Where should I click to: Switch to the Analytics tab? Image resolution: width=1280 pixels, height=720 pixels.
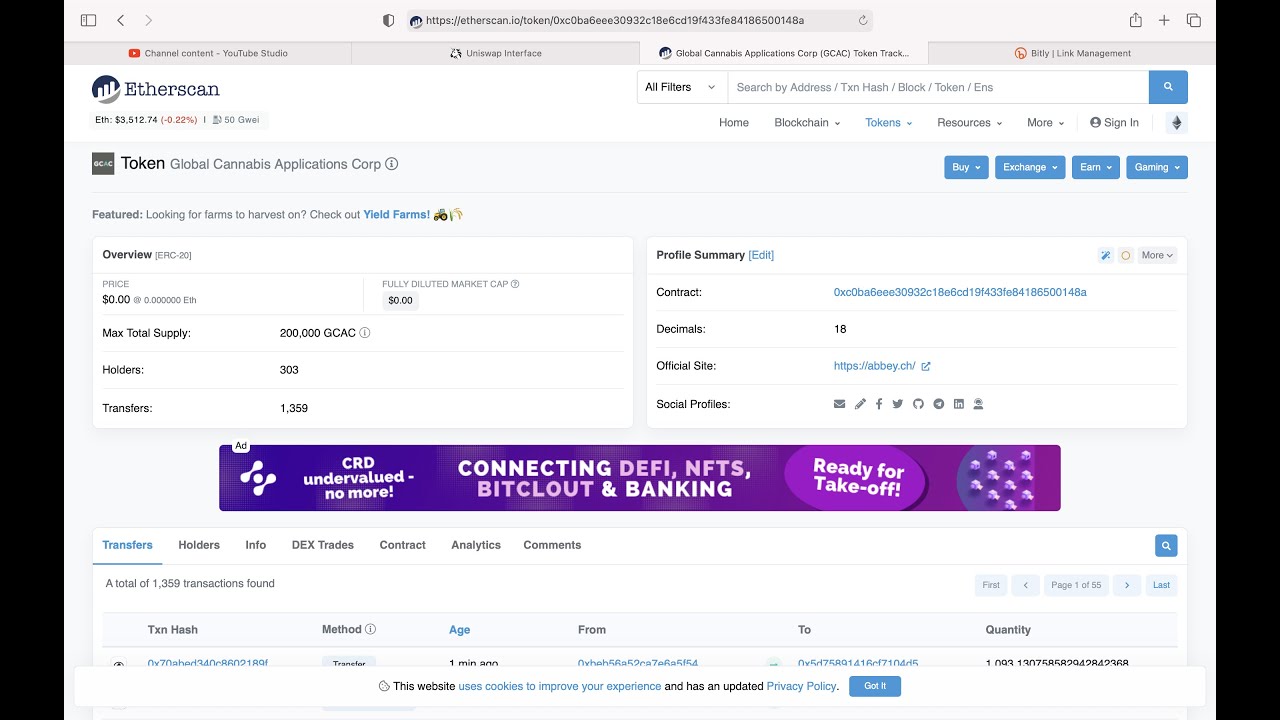(476, 545)
